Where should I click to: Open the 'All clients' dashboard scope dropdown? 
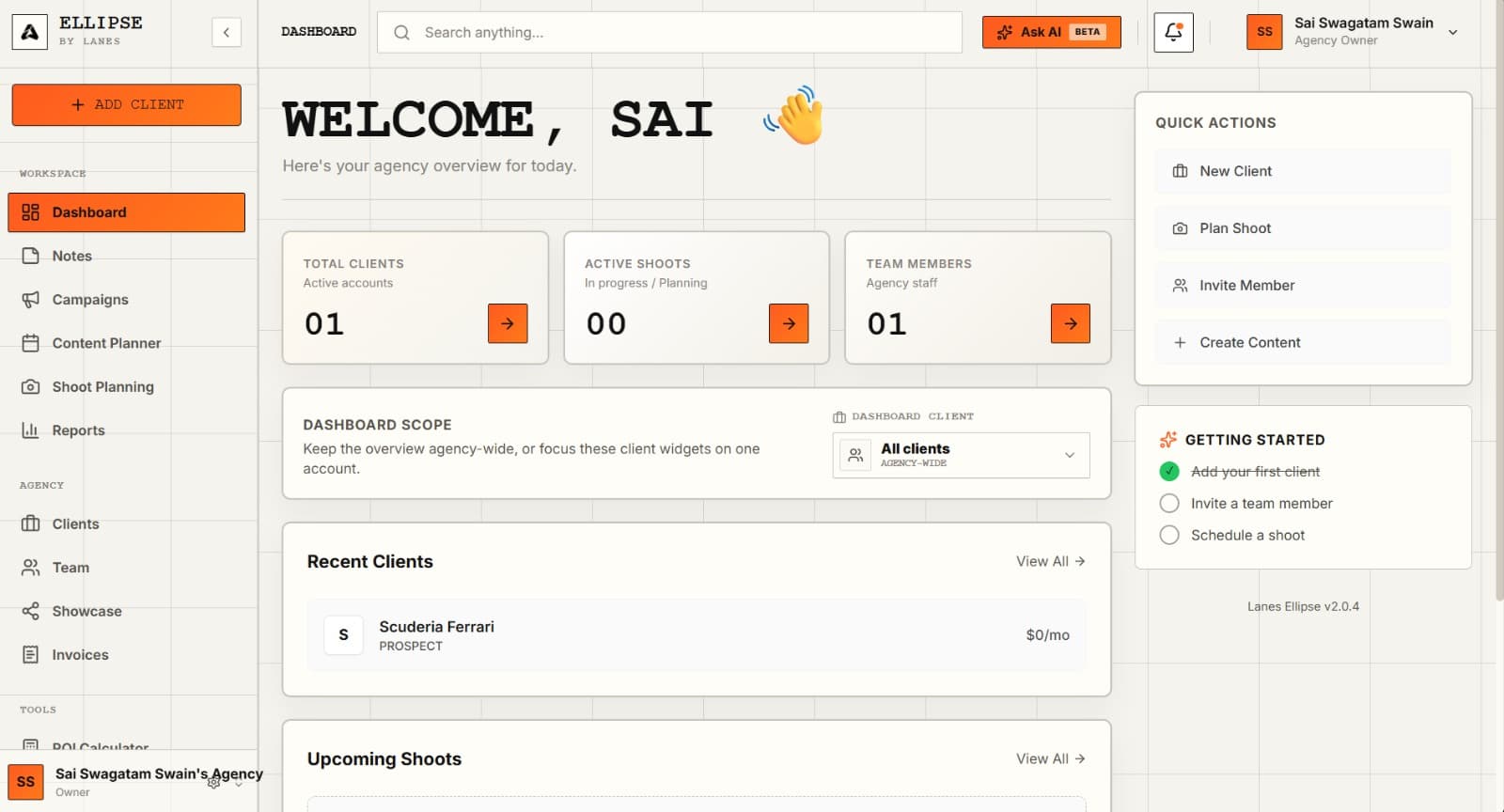(961, 455)
